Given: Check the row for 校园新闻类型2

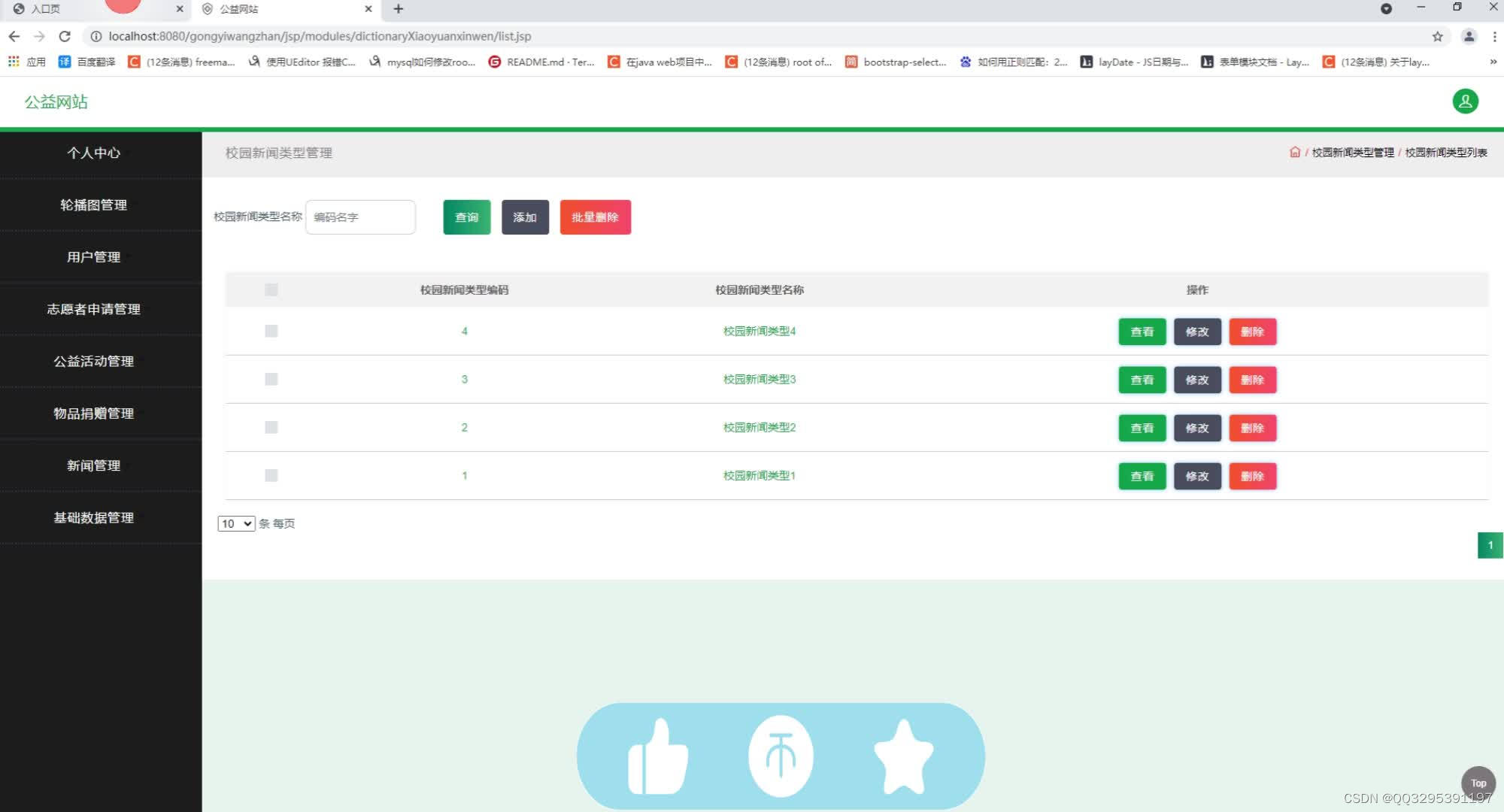Looking at the screenshot, I should [271, 427].
